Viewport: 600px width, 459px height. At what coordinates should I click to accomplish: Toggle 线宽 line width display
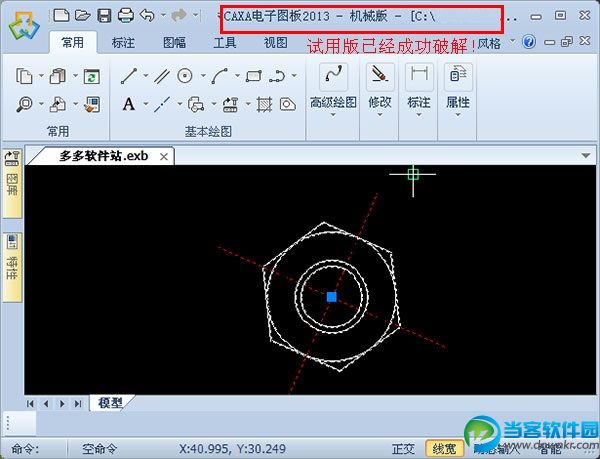coord(444,449)
